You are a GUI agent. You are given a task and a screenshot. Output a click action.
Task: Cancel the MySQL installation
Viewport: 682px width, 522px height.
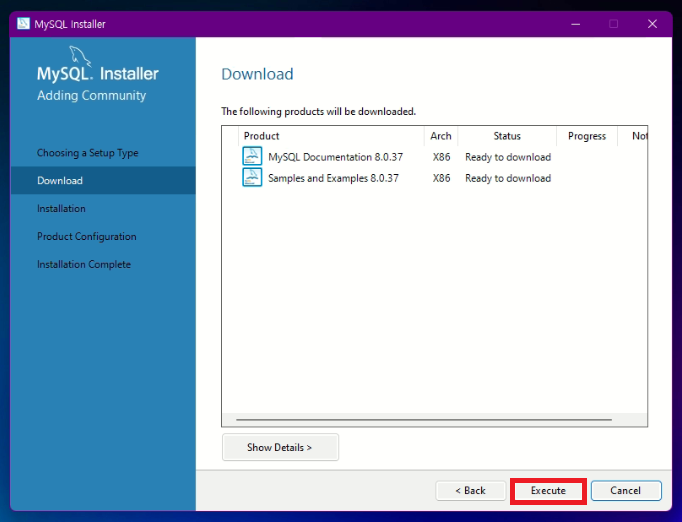tap(626, 491)
